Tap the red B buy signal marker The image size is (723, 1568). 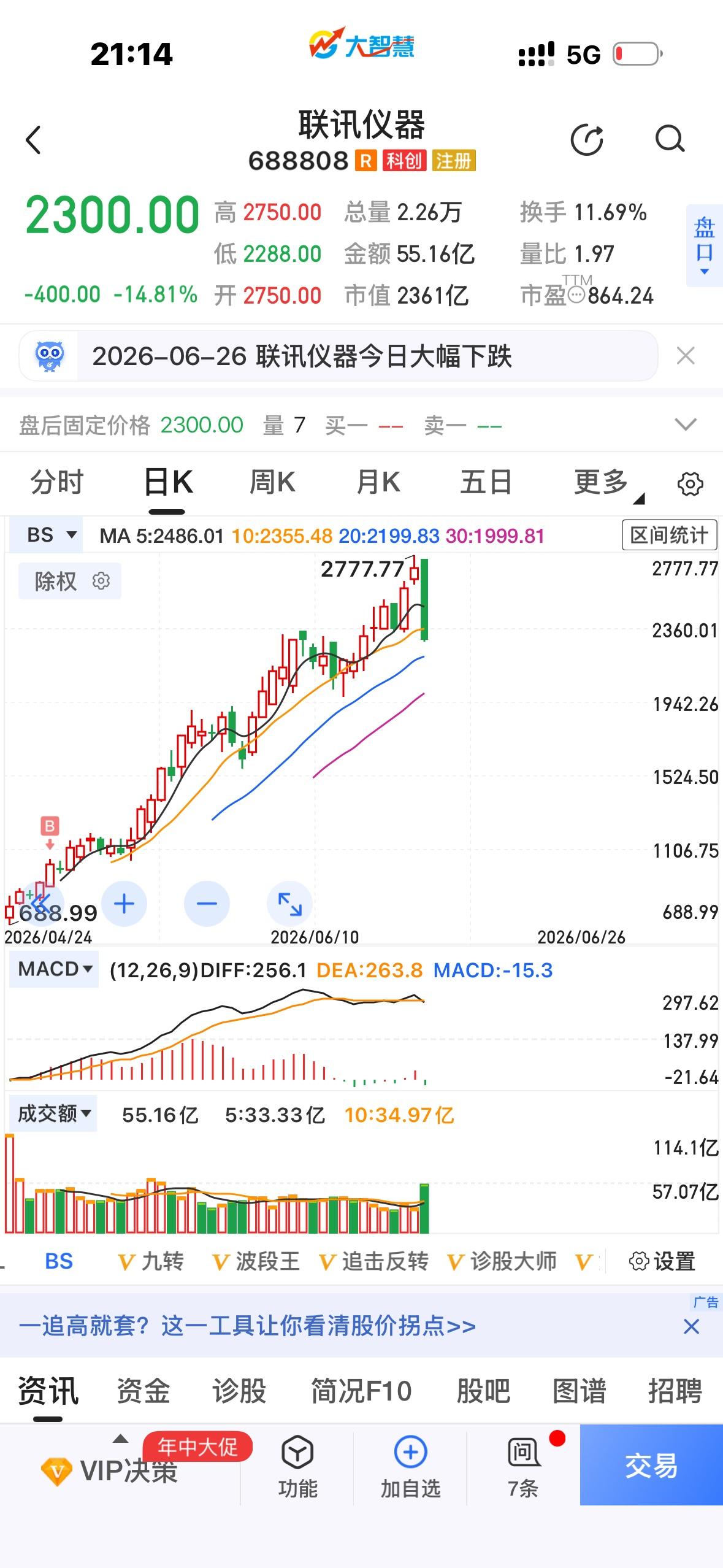tap(50, 826)
